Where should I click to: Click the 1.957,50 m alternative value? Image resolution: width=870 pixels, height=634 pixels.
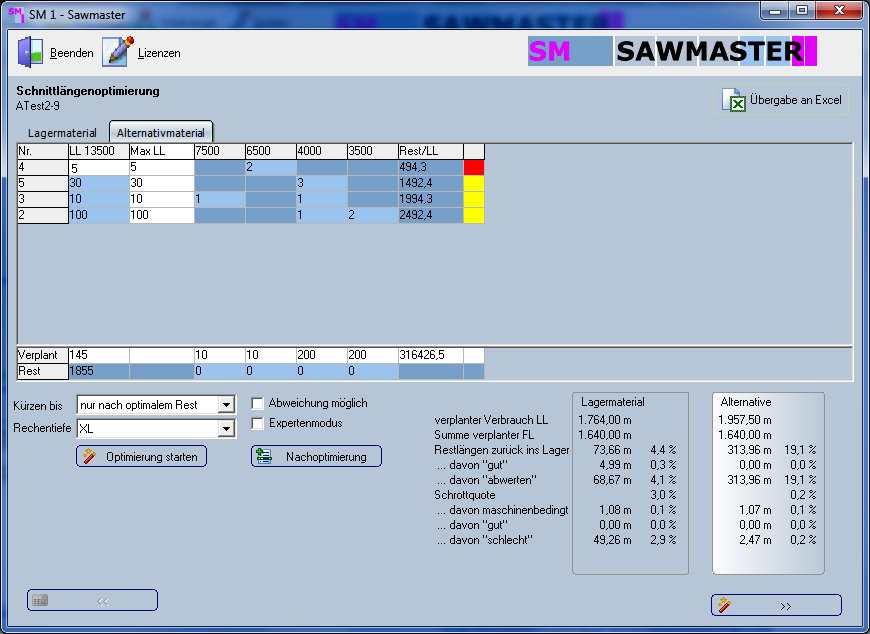(x=745, y=420)
